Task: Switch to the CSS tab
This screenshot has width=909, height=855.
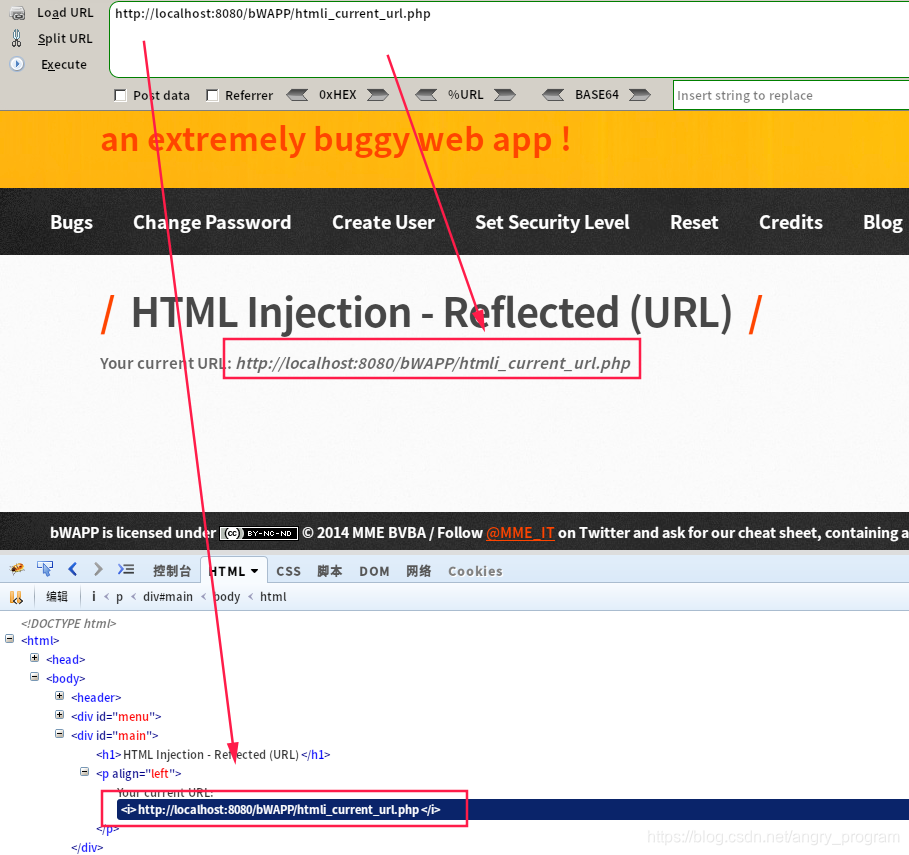Action: click(x=288, y=571)
